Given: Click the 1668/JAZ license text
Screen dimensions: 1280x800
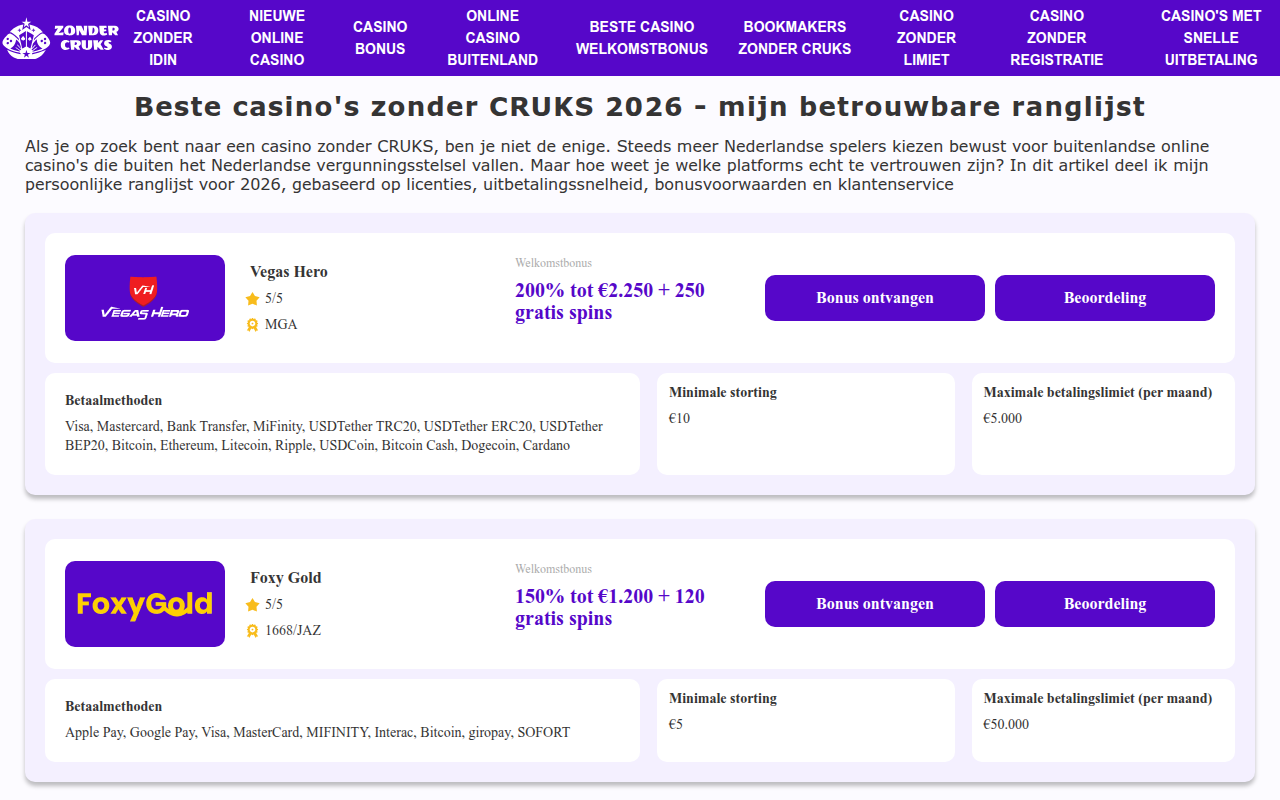Looking at the screenshot, I should point(293,630).
